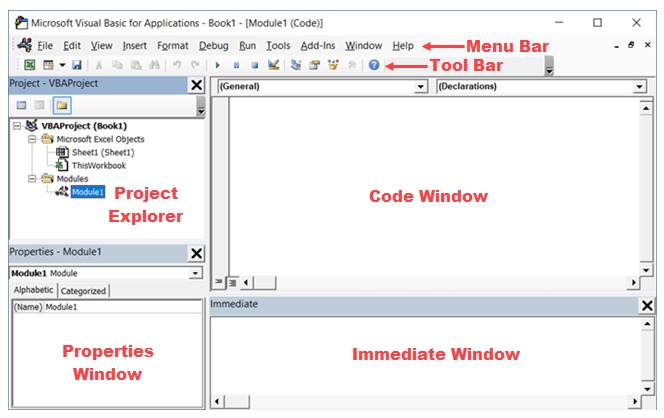The width and height of the screenshot is (664, 418).
Task: Open Visual Basic Help question mark icon
Action: [x=374, y=65]
